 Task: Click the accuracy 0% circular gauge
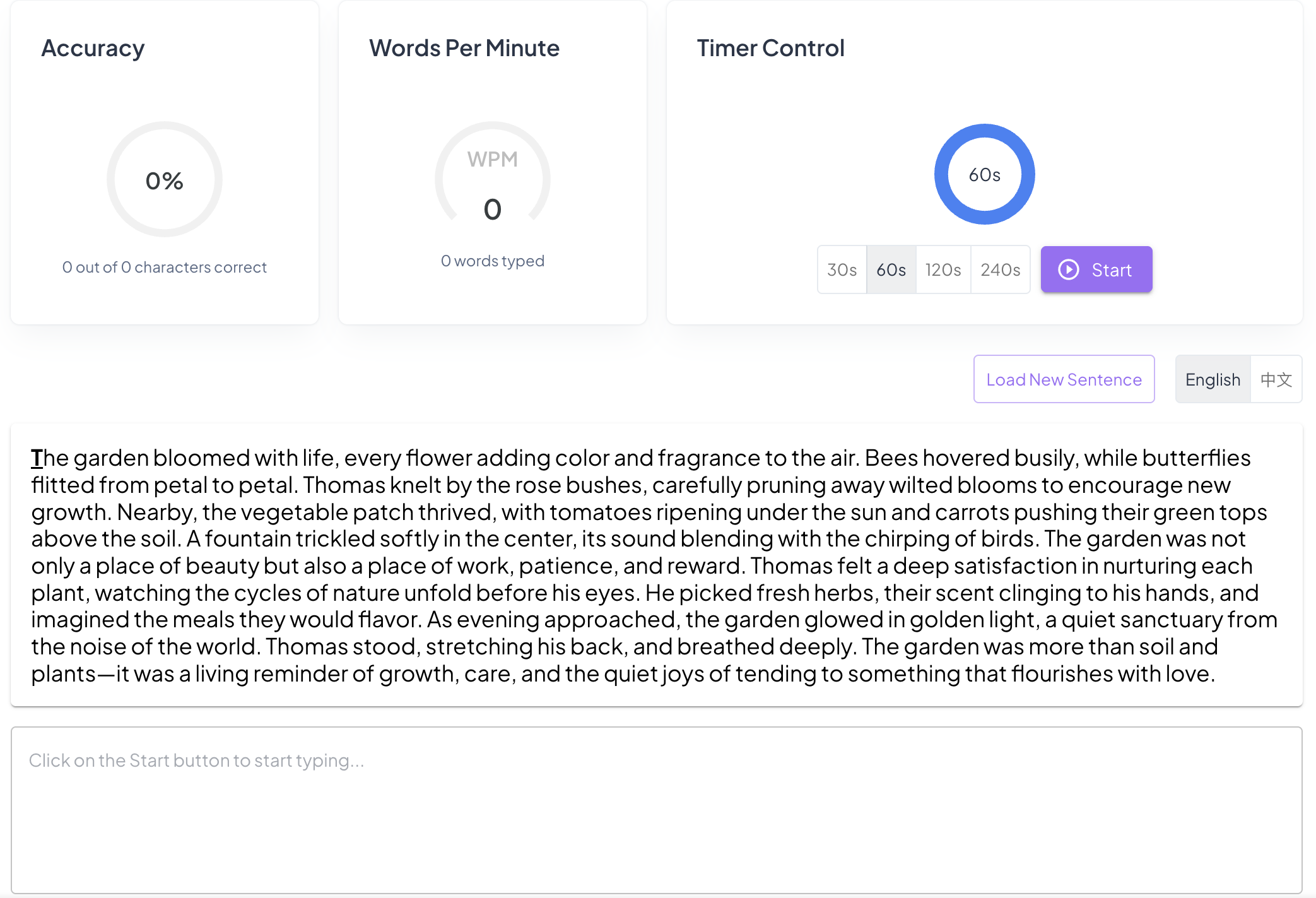click(x=164, y=180)
